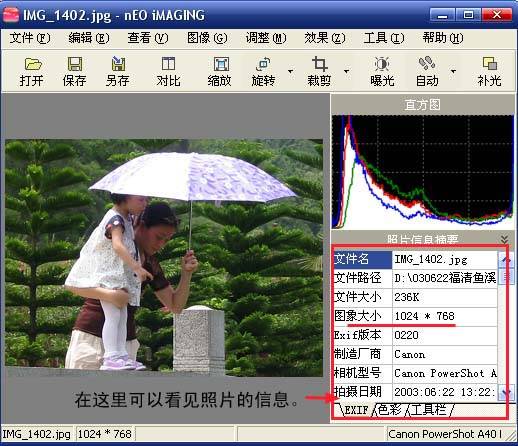518x446 pixels.
Task: Click the histogram graph
Action: (x=423, y=172)
